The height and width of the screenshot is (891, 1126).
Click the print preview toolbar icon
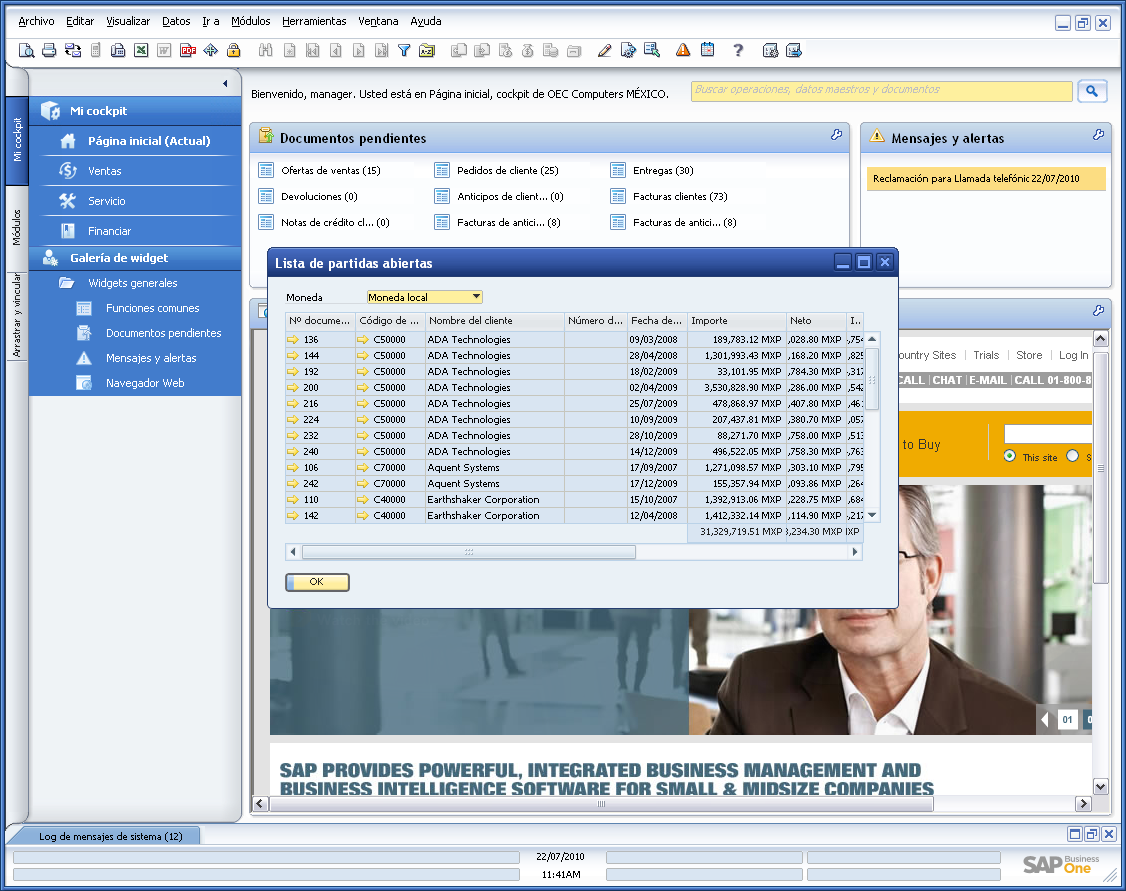point(26,50)
